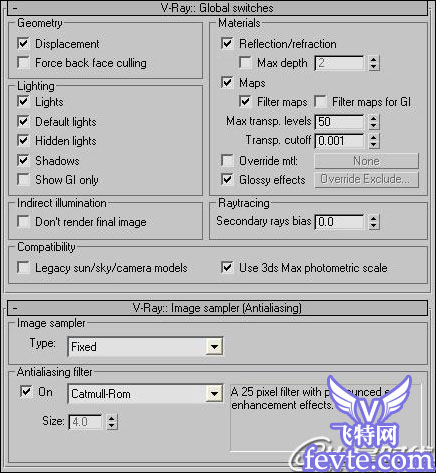Image resolution: width=436 pixels, height=473 pixels.
Task: Click the Transp. cutoff value field
Action: pyautogui.click(x=340, y=141)
